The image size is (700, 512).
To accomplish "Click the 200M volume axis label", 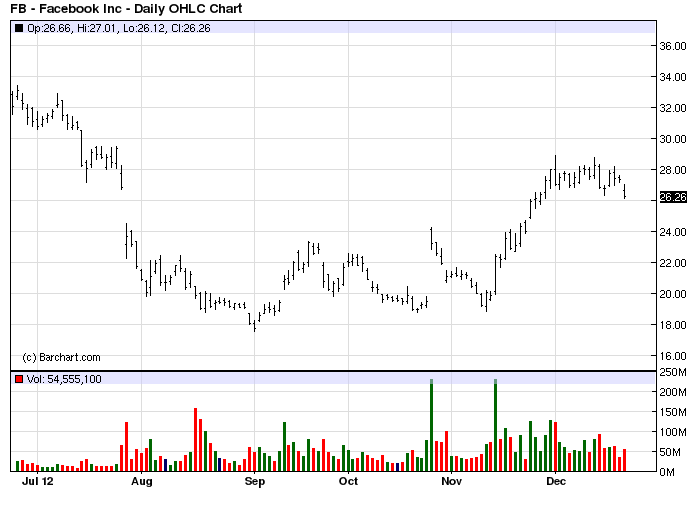I will click(673, 392).
